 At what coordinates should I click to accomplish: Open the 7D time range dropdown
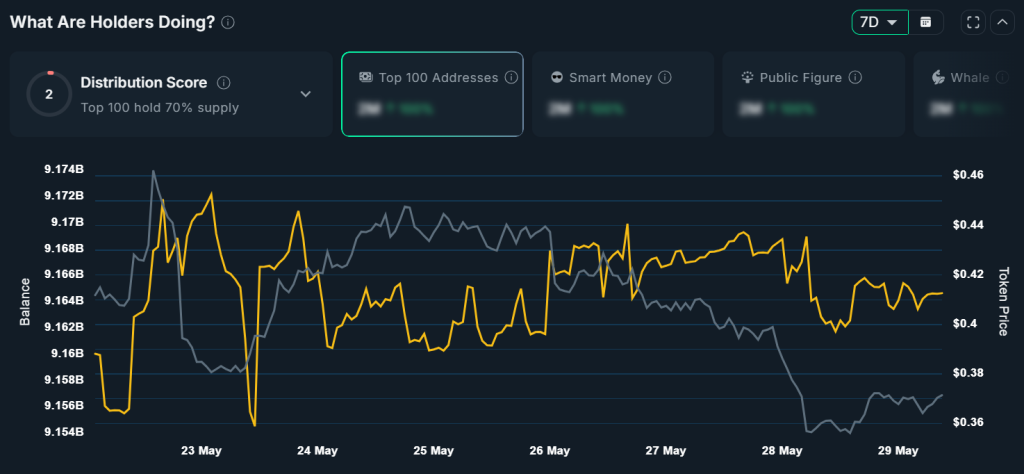880,22
